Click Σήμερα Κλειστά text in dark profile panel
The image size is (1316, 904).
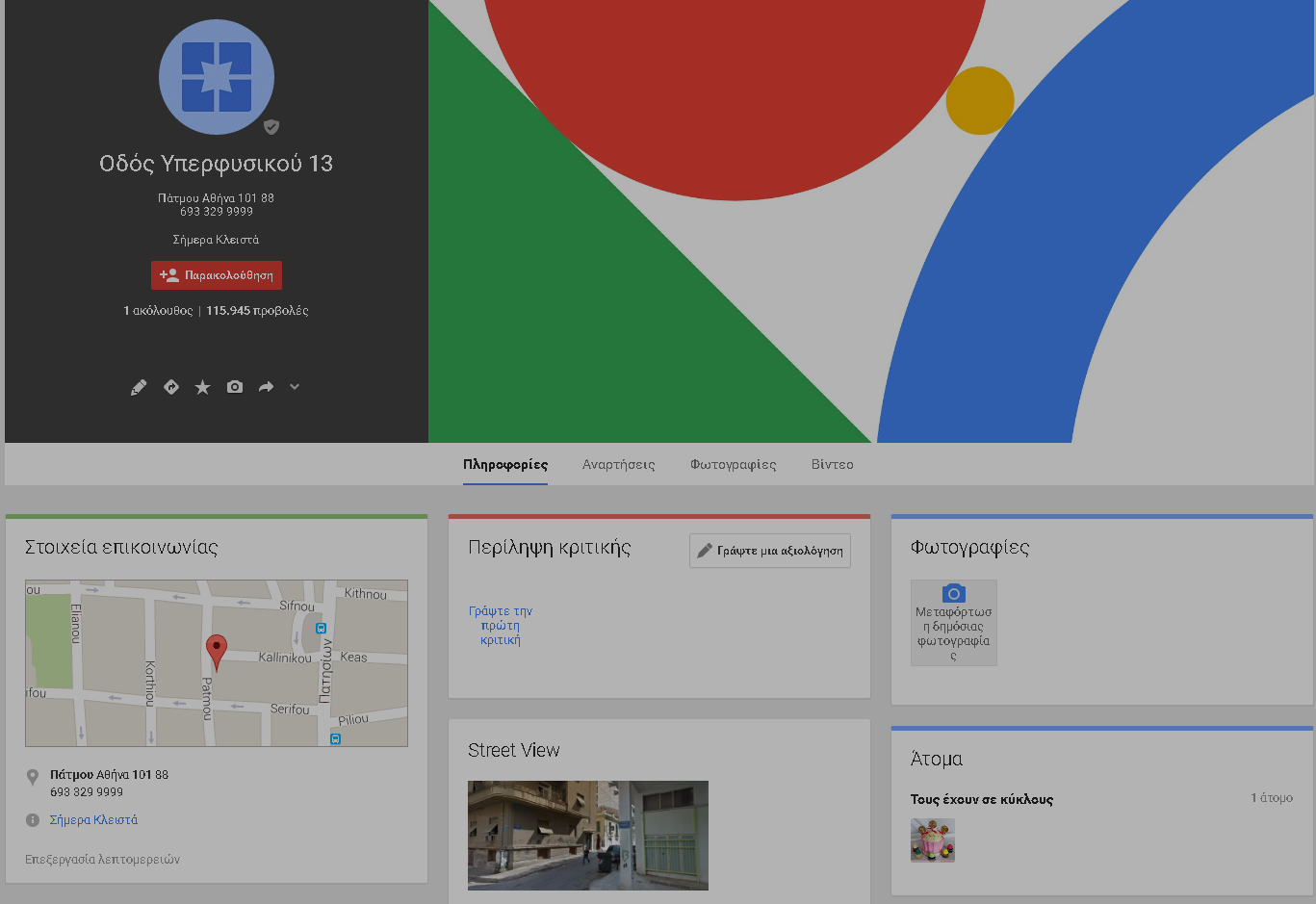(x=217, y=240)
